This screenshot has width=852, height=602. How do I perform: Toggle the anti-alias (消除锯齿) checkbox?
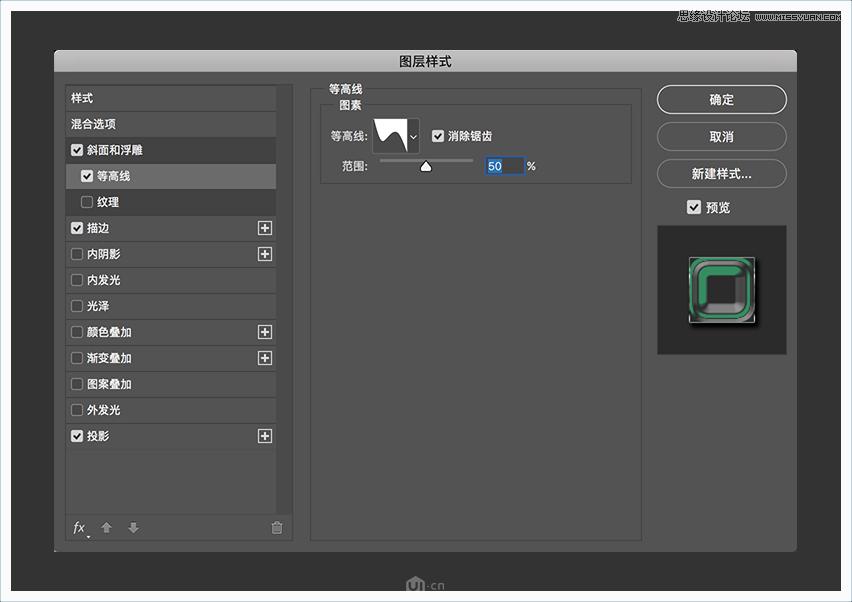click(438, 134)
